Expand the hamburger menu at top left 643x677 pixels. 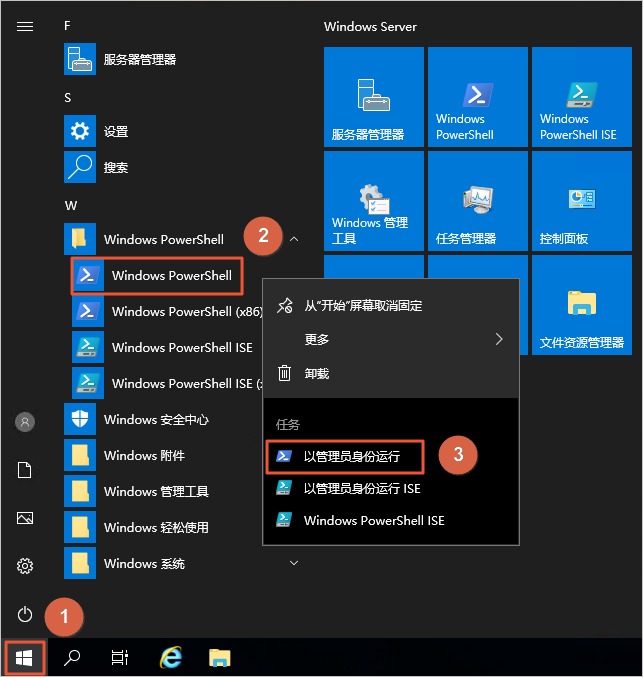tap(25, 27)
